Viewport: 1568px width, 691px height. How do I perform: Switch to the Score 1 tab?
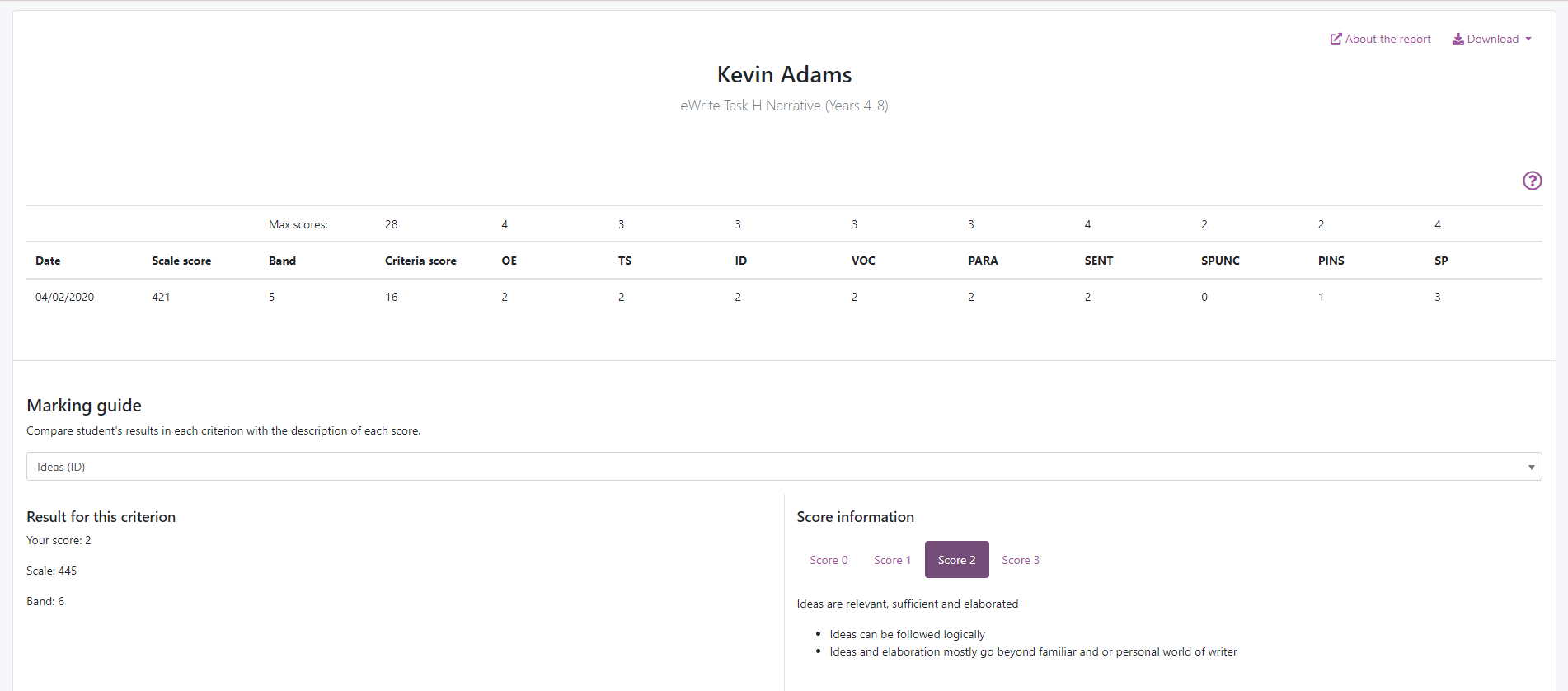coord(892,560)
